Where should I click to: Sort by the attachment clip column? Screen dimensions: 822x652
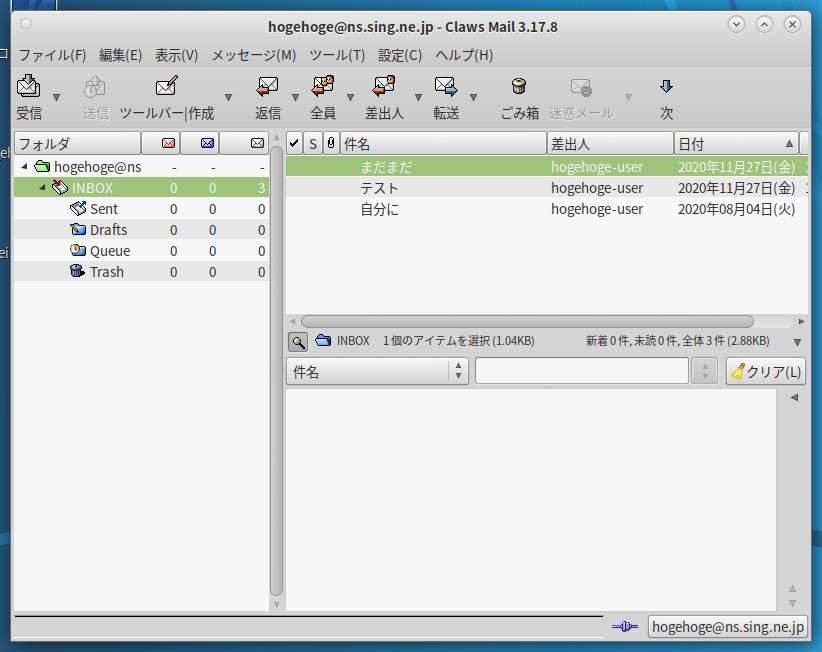tap(331, 143)
